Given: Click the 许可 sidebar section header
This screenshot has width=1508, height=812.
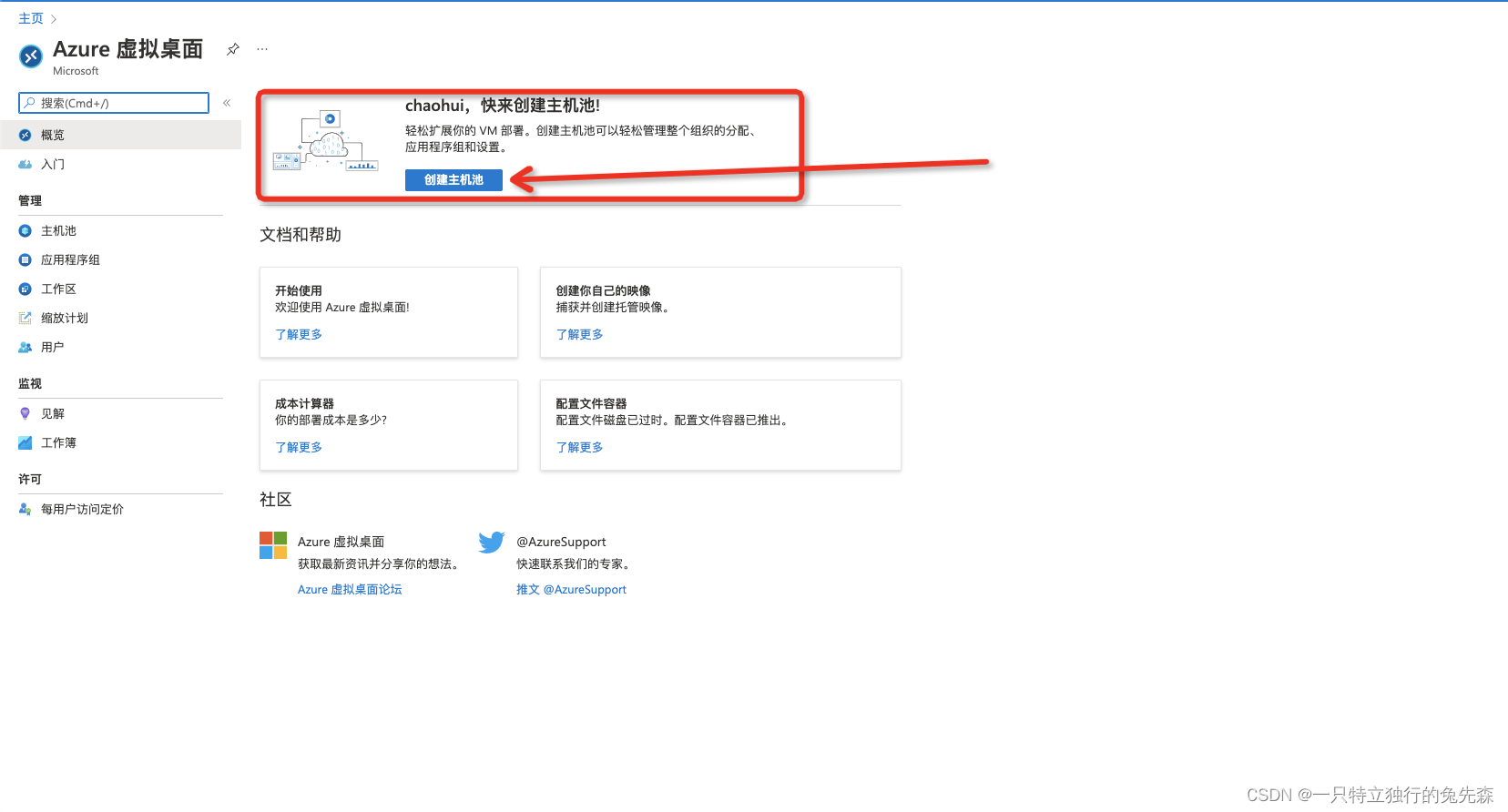Looking at the screenshot, I should pyautogui.click(x=30, y=479).
